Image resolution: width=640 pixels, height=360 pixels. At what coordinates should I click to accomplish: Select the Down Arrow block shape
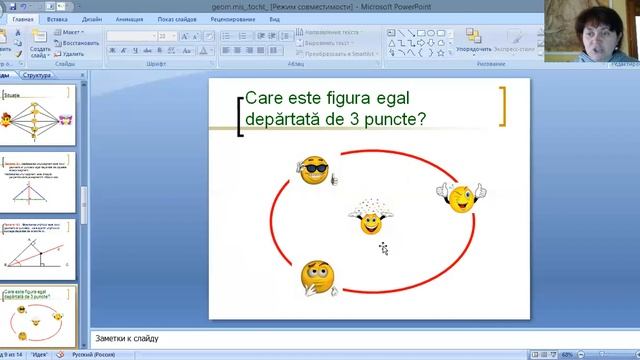[x=431, y=43]
